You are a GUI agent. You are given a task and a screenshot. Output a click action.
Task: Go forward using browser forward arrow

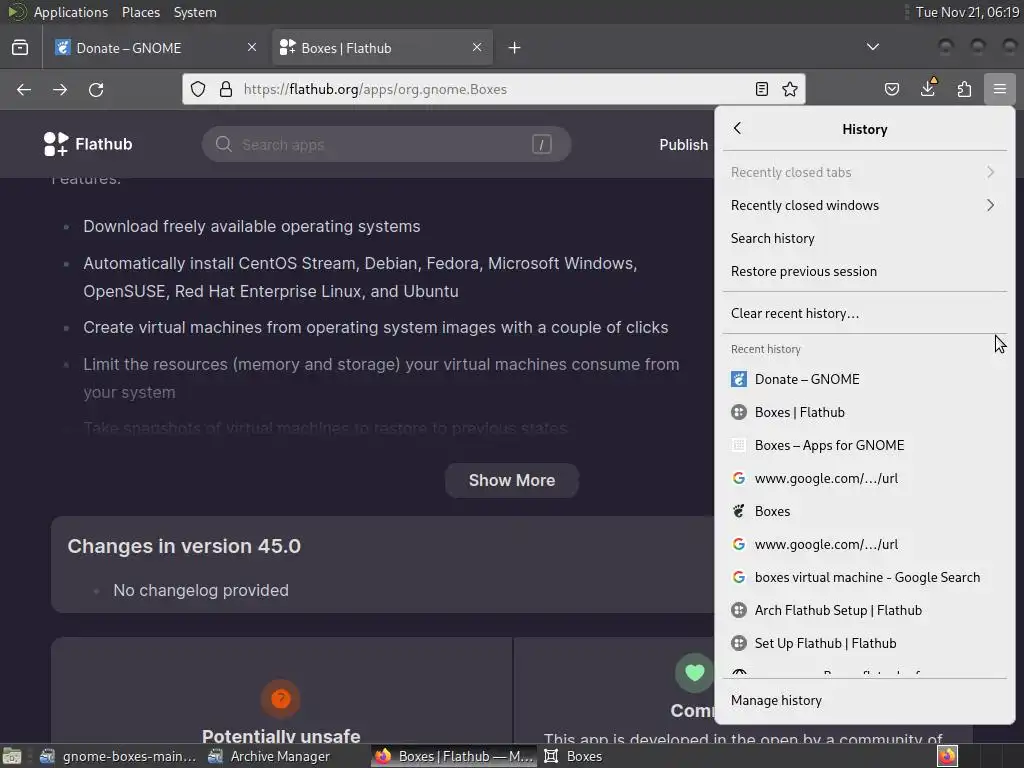coord(60,89)
